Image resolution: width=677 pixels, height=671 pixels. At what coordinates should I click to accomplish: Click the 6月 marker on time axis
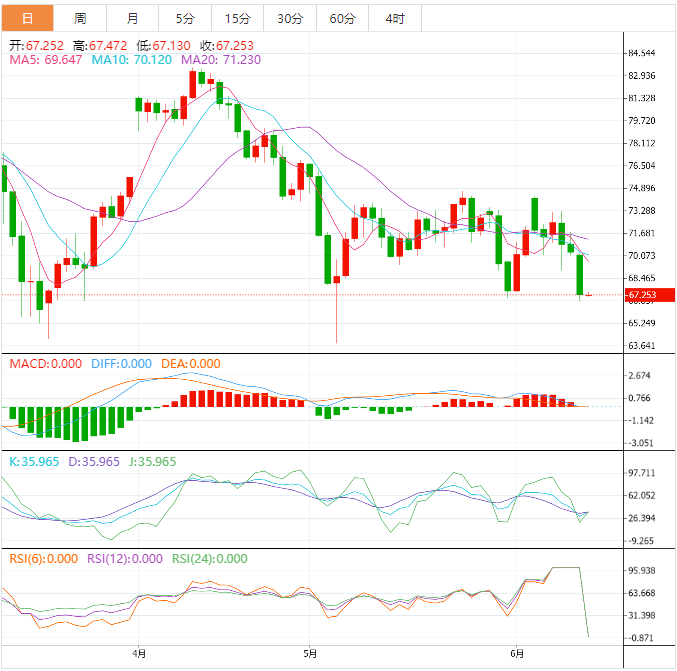[516, 655]
